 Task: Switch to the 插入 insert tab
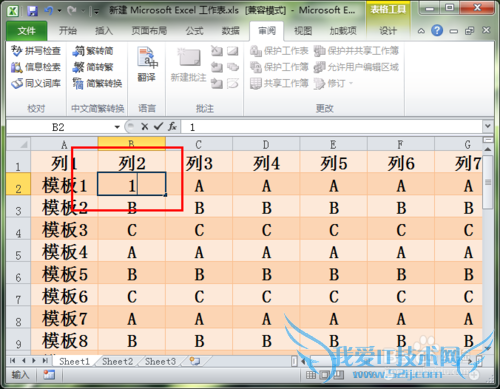[104, 31]
